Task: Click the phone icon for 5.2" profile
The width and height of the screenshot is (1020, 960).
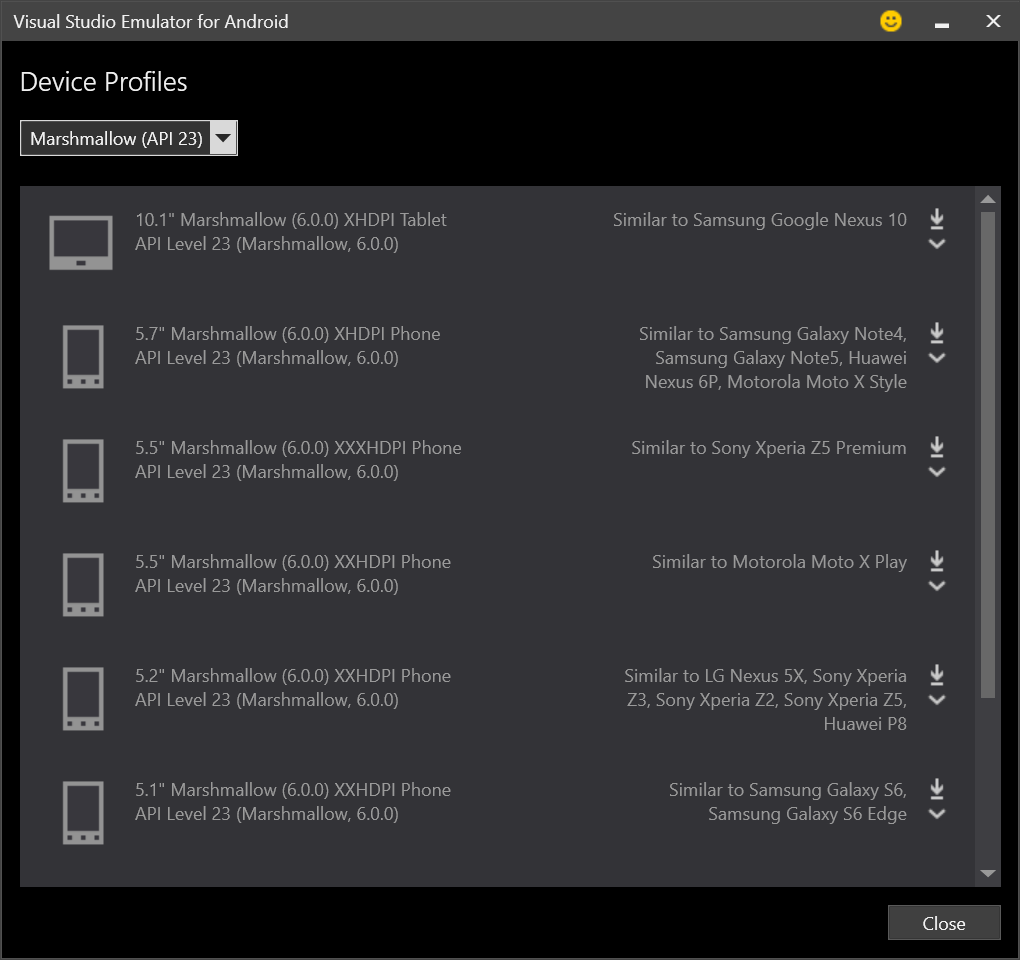Action: 83,699
